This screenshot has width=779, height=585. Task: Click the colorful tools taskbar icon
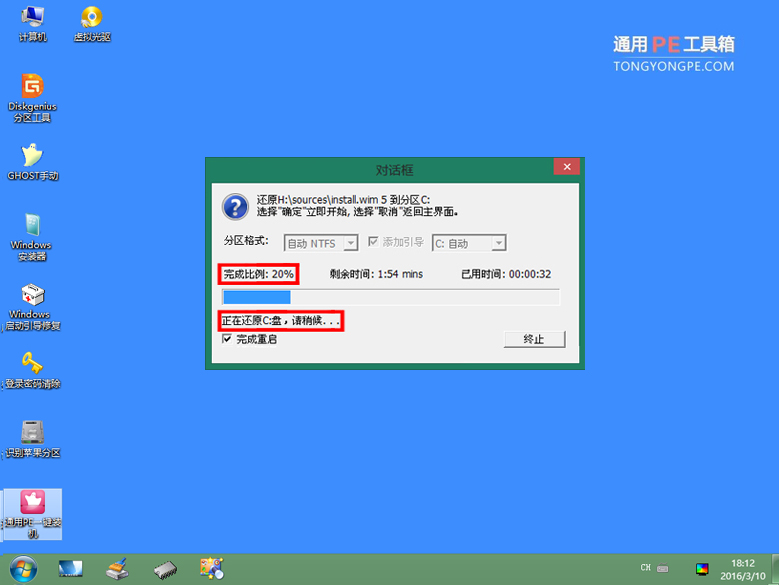pos(212,569)
